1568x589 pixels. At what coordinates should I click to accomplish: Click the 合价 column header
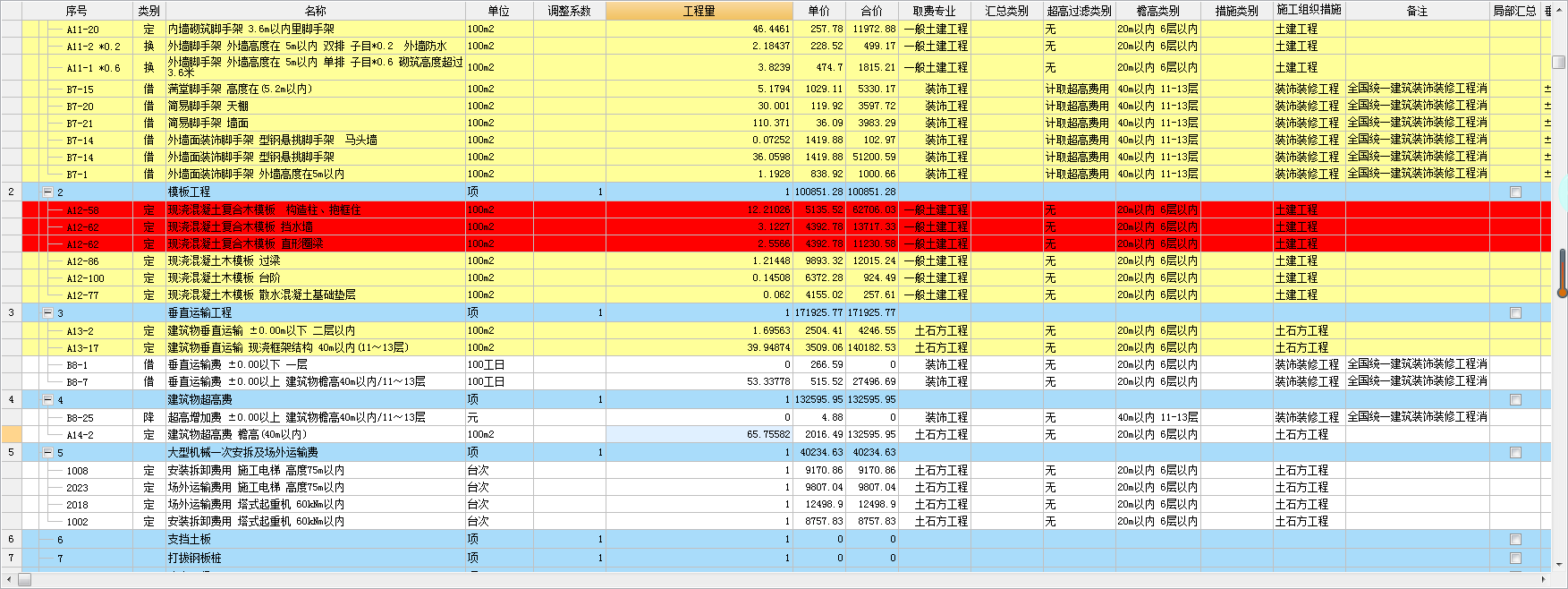(x=871, y=11)
